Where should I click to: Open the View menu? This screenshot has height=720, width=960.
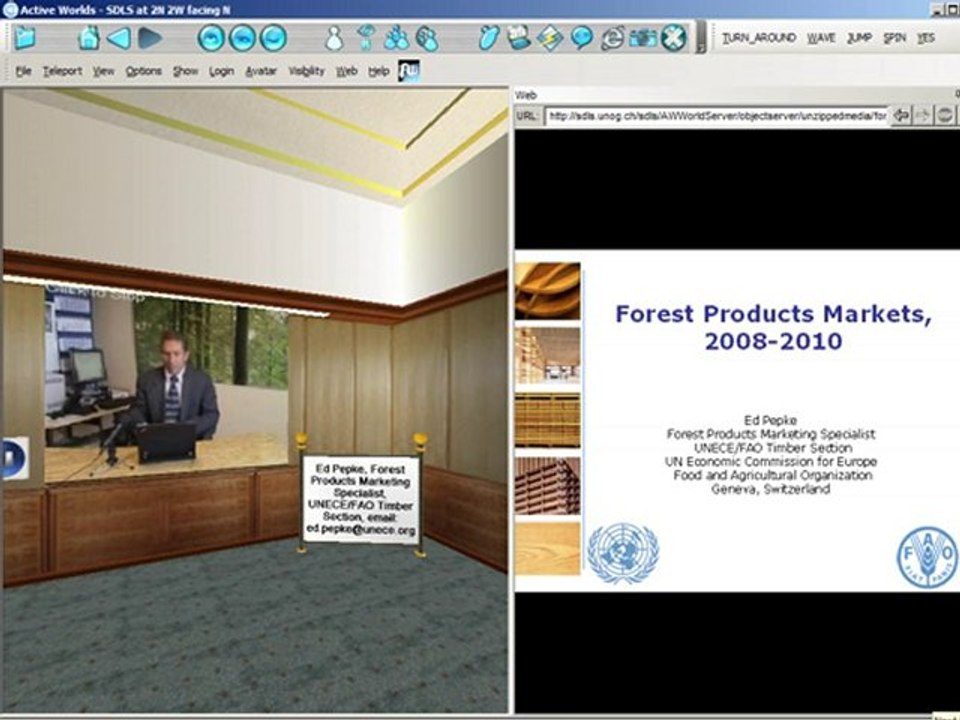coord(103,72)
